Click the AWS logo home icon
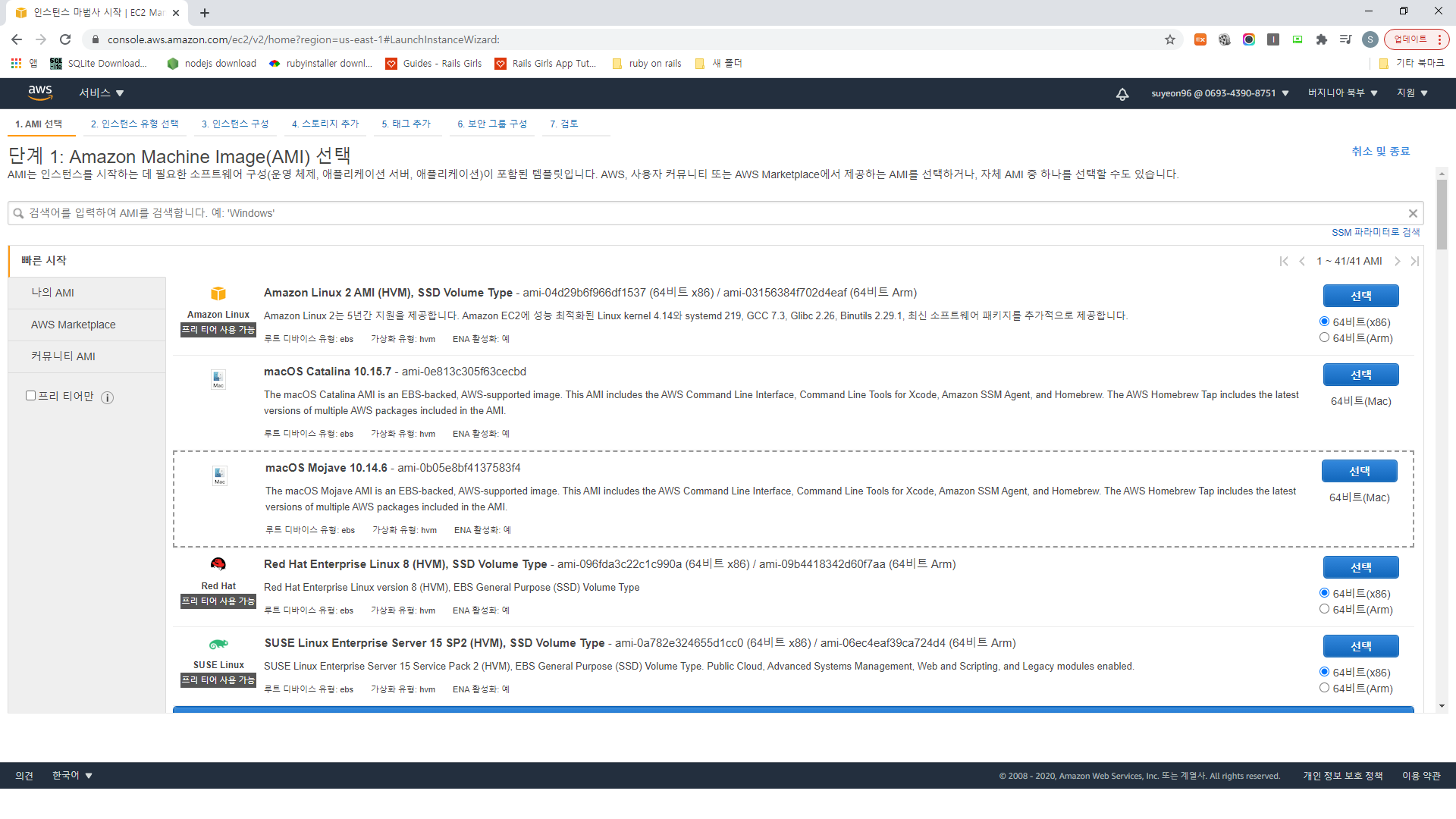This screenshot has height=819, width=1456. (x=40, y=93)
